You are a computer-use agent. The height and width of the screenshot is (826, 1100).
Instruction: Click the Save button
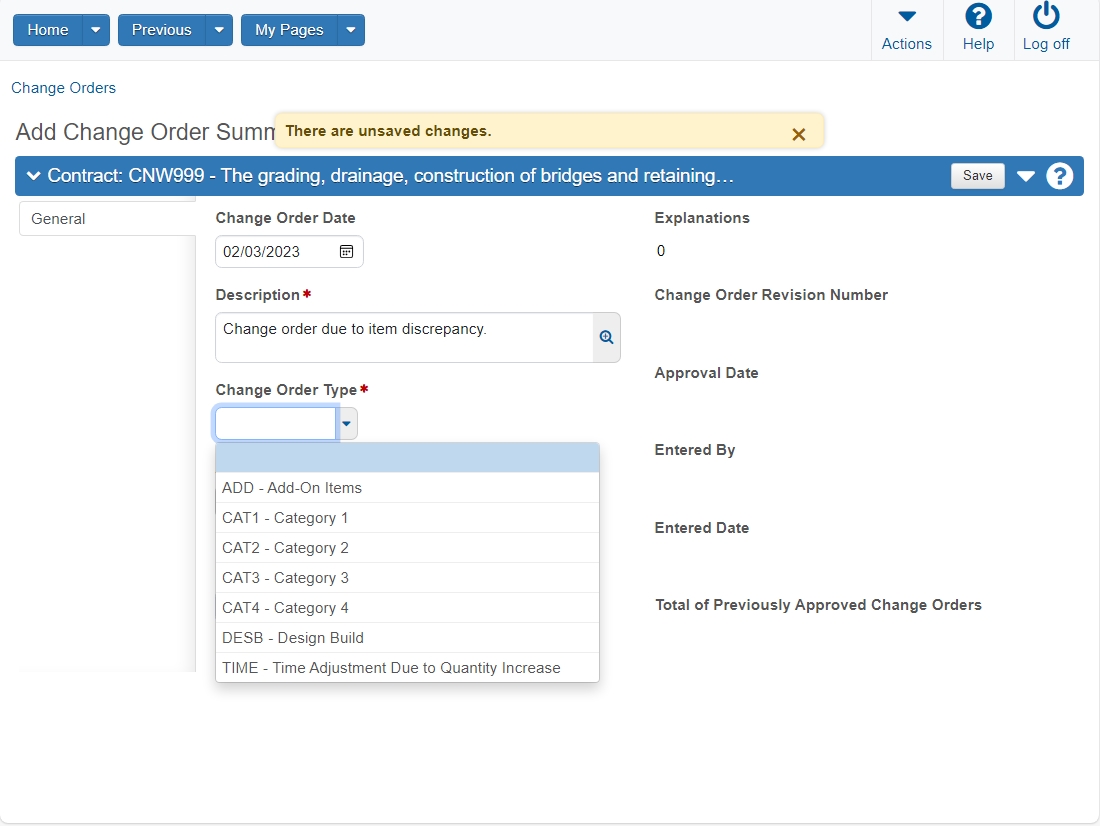tap(977, 175)
